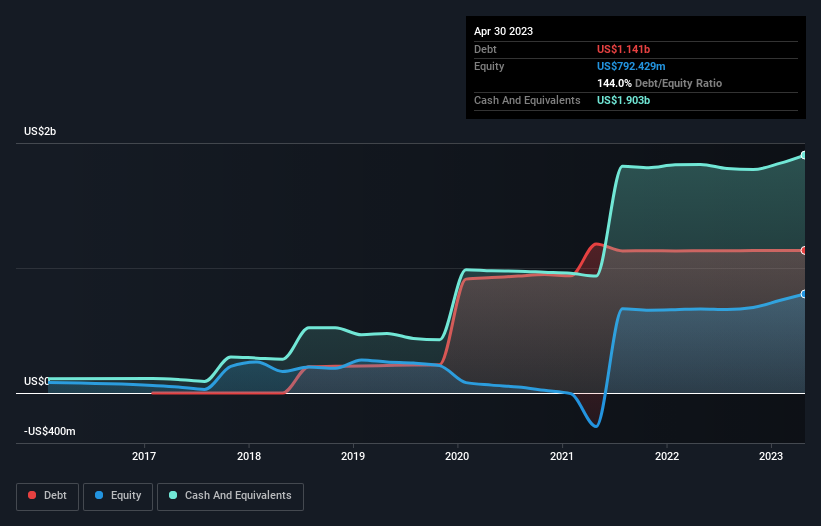The height and width of the screenshot is (526, 821).
Task: Select the teal Cash end-point marker
Action: point(804,155)
